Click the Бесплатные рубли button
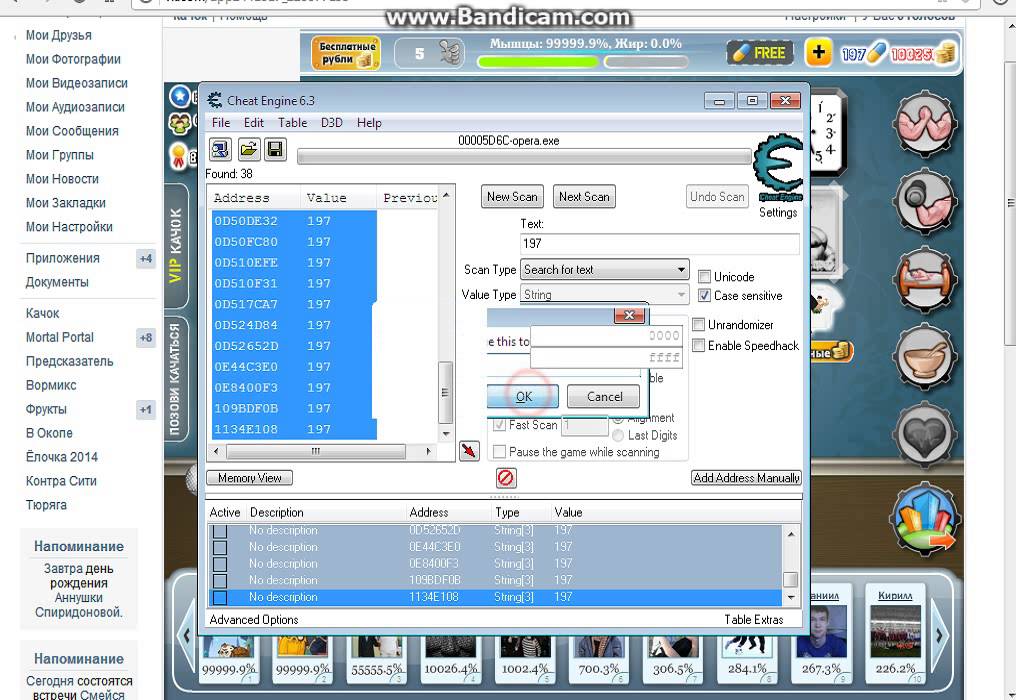Image resolution: width=1016 pixels, height=700 pixels. coord(346,53)
